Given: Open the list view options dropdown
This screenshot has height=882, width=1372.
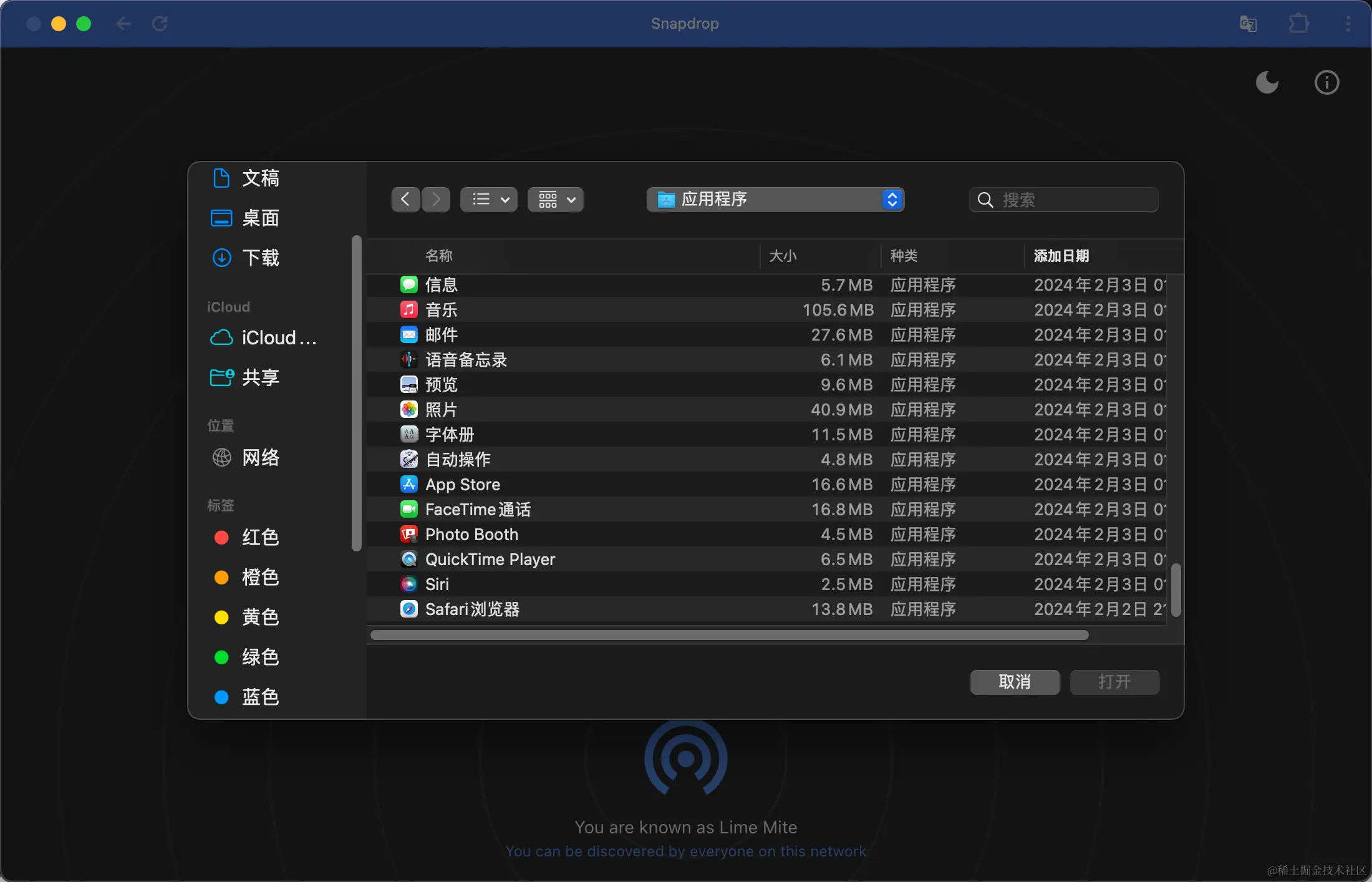Looking at the screenshot, I should coord(489,200).
